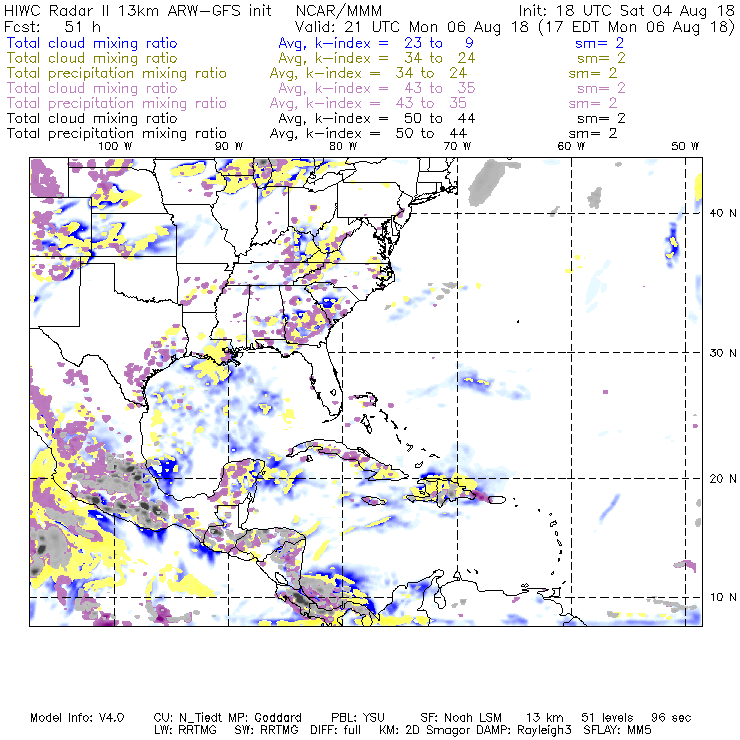Click the blue 'Total cloud mixing ratio' label
This screenshot has width=740, height=740.
[92, 43]
